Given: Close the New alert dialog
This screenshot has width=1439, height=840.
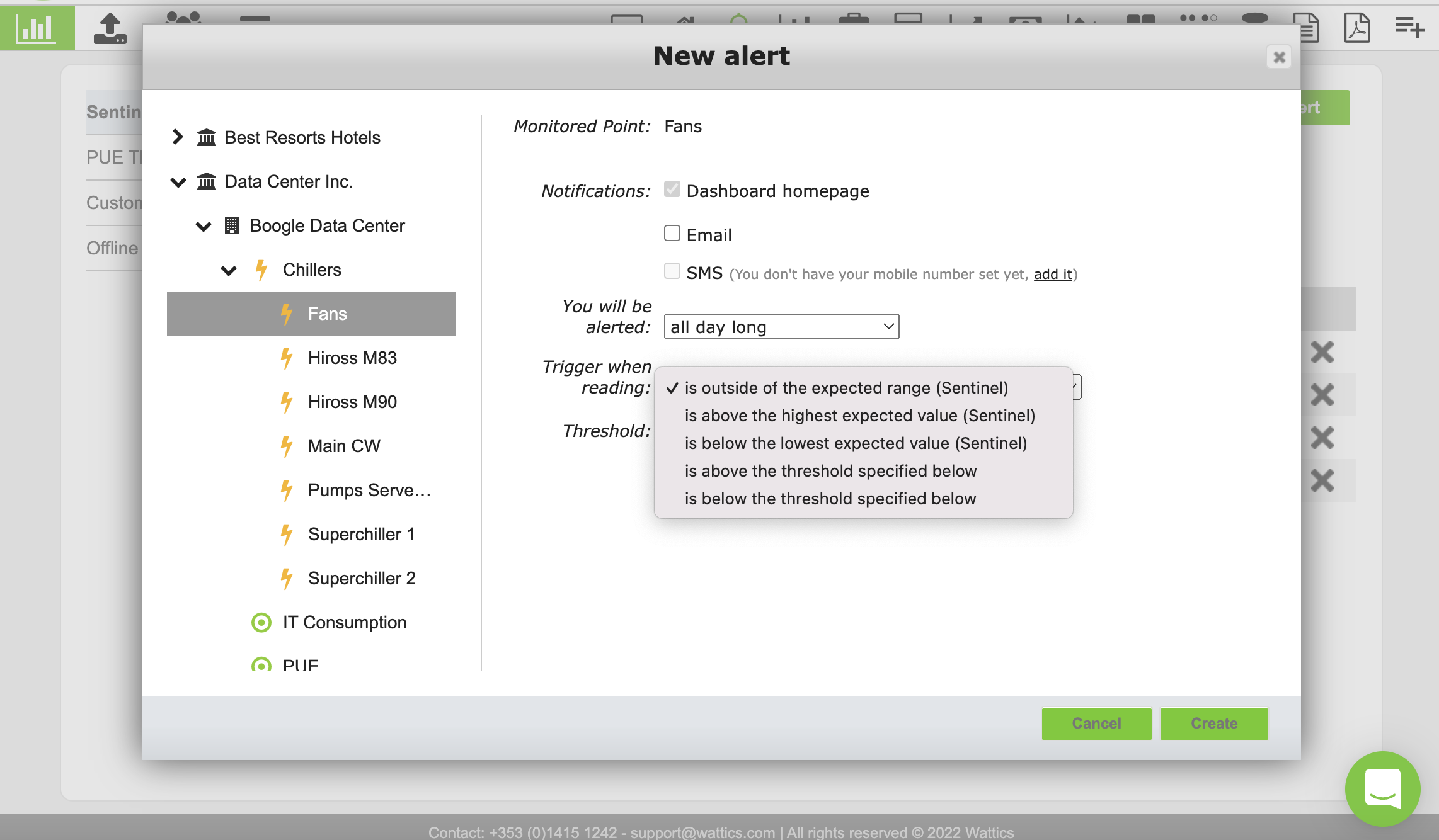Looking at the screenshot, I should click(x=1278, y=57).
